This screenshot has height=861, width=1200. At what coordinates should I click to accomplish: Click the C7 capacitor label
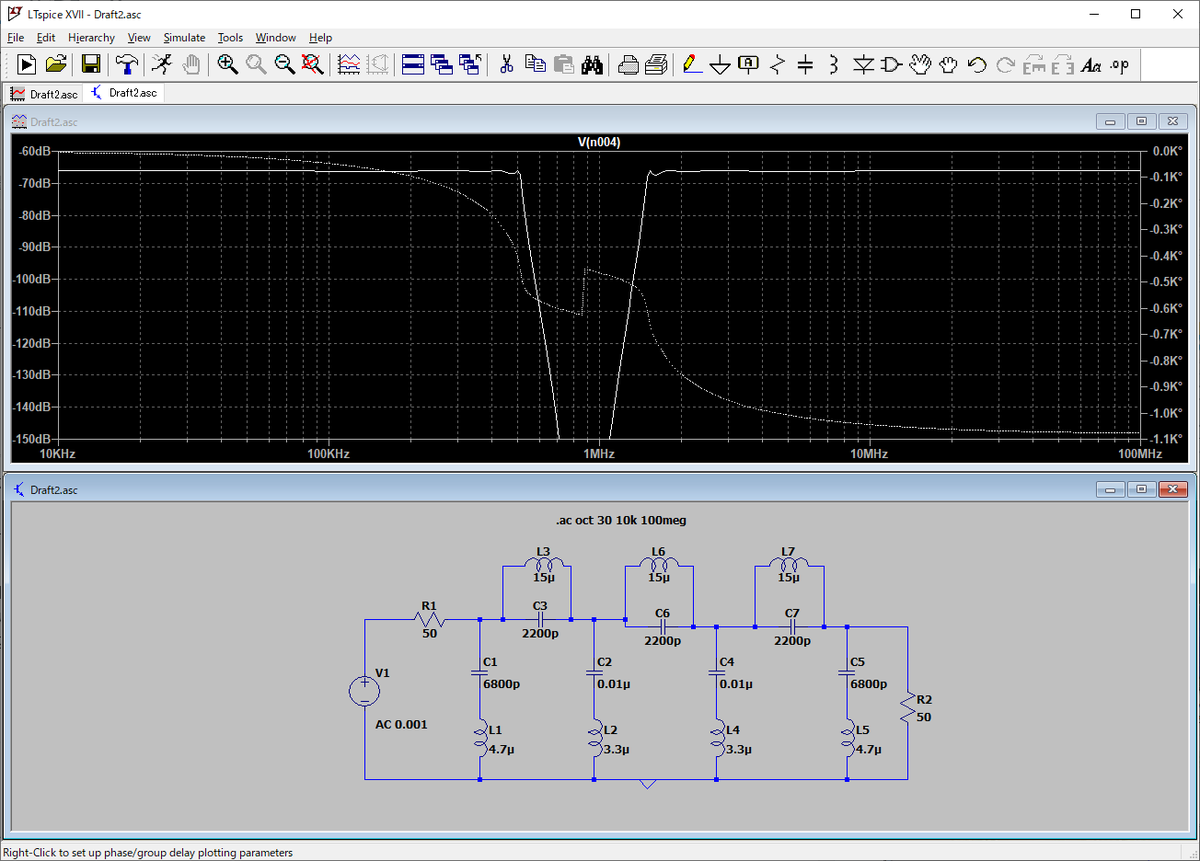click(792, 612)
